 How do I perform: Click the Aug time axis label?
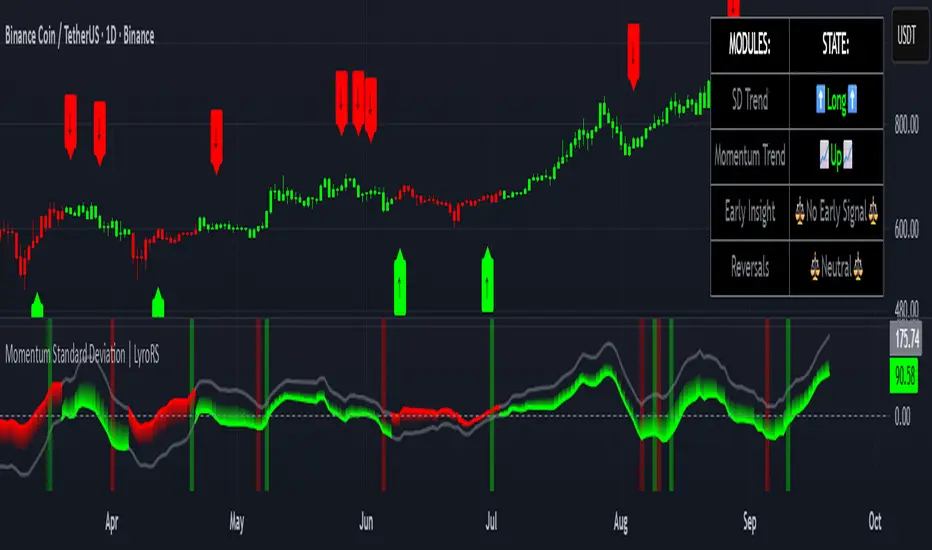[x=621, y=522]
